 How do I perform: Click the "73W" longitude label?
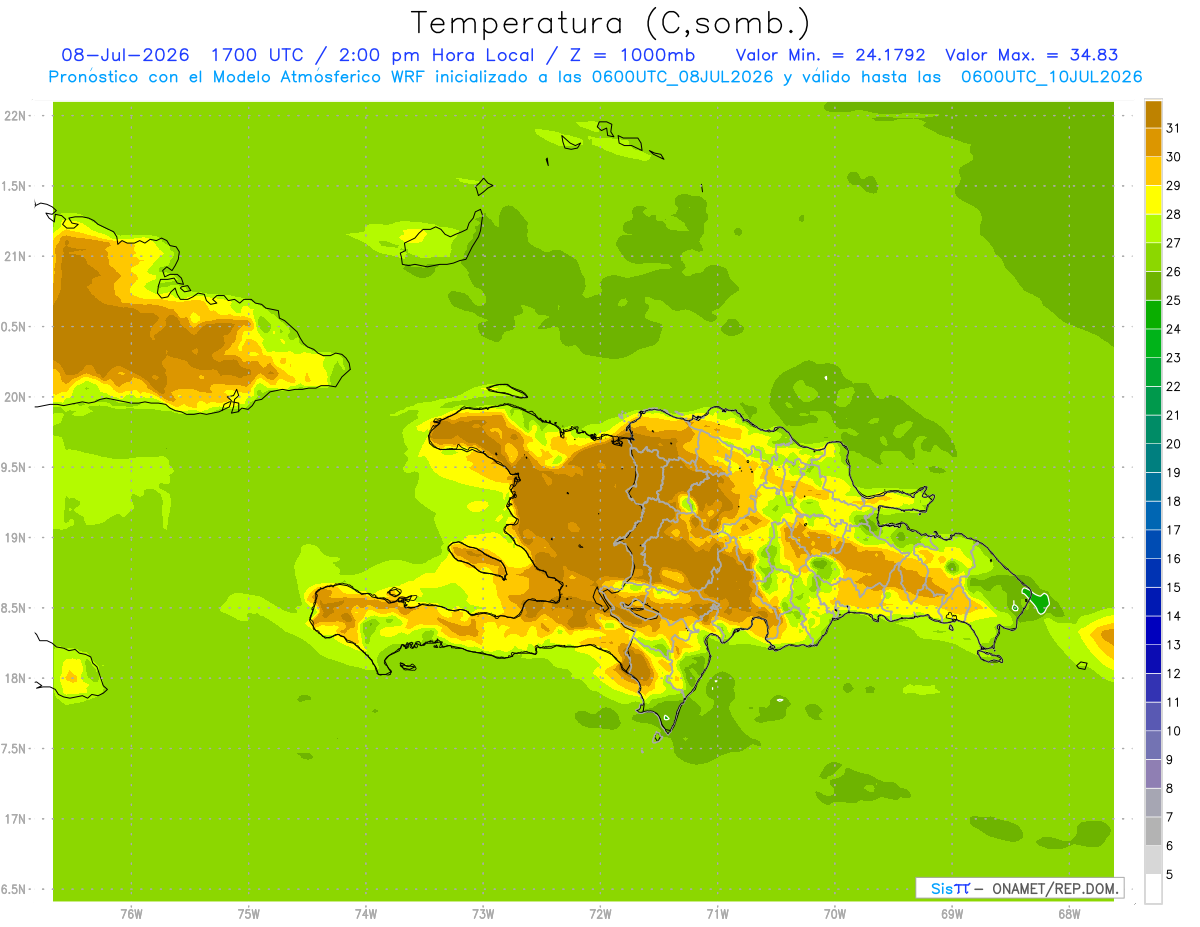tap(483, 915)
